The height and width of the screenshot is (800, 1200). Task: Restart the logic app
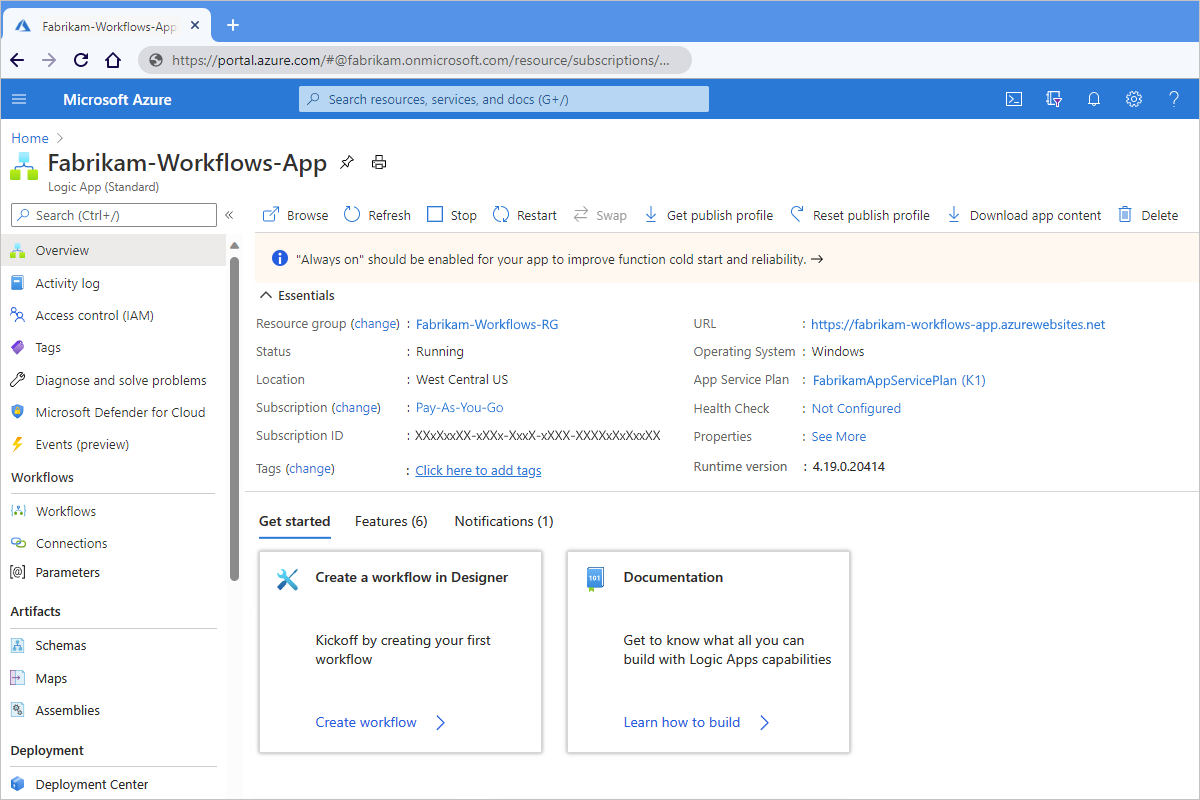coord(524,214)
